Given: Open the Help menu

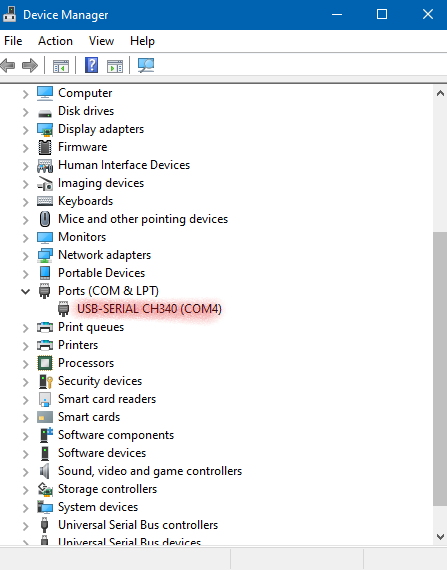Looking at the screenshot, I should (x=142, y=41).
